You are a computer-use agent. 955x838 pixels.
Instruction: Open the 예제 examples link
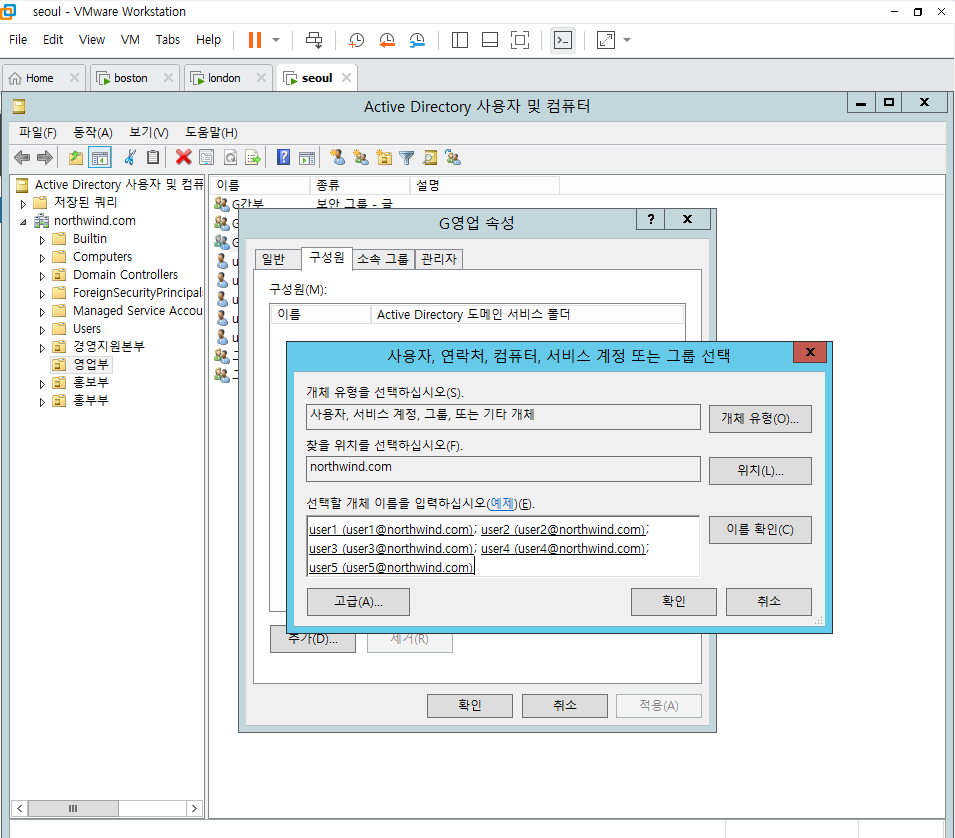(502, 503)
